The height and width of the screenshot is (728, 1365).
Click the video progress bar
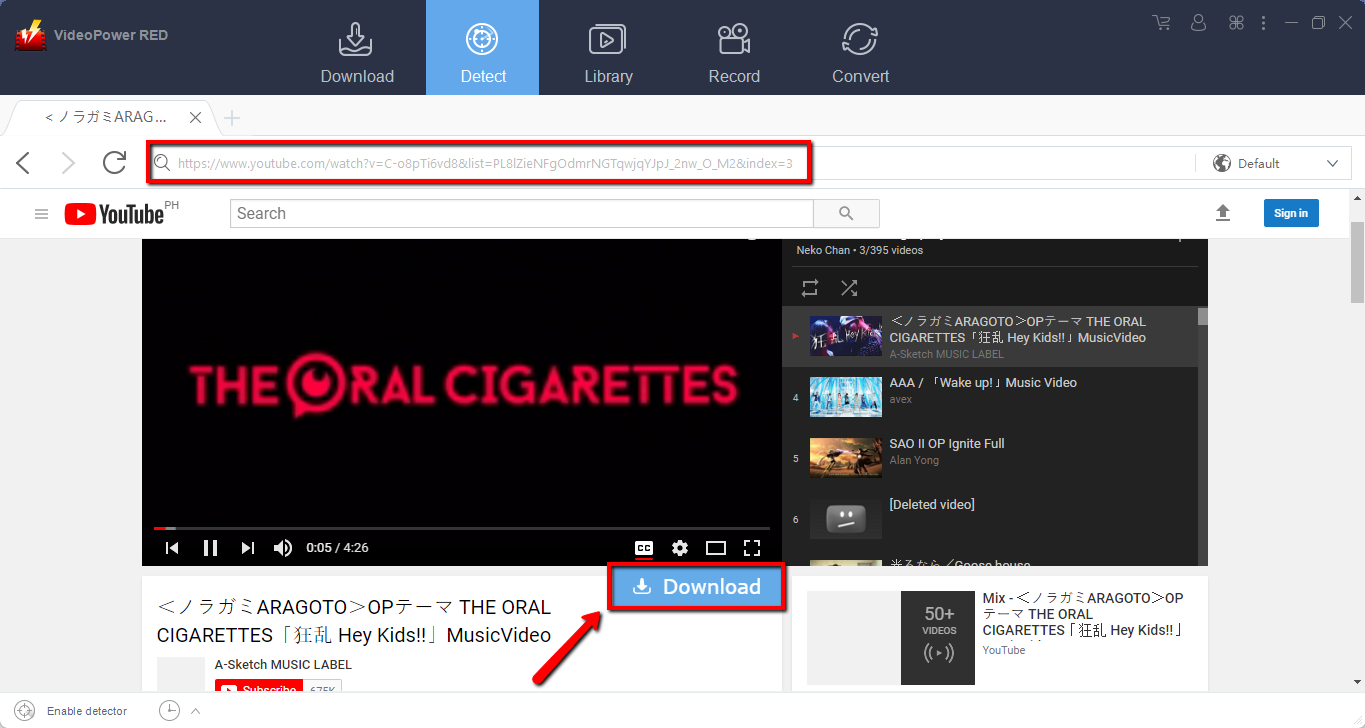[x=460, y=528]
